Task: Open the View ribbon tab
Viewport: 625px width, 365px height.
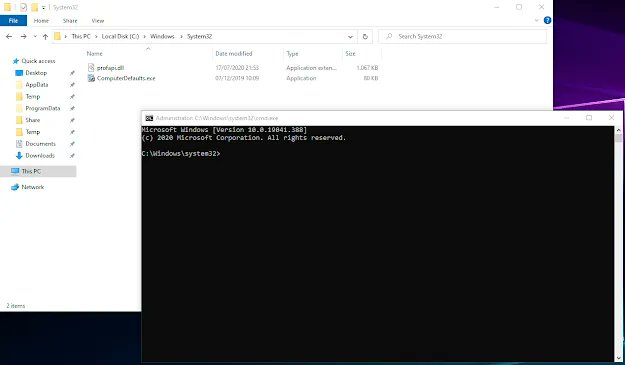Action: coord(98,21)
